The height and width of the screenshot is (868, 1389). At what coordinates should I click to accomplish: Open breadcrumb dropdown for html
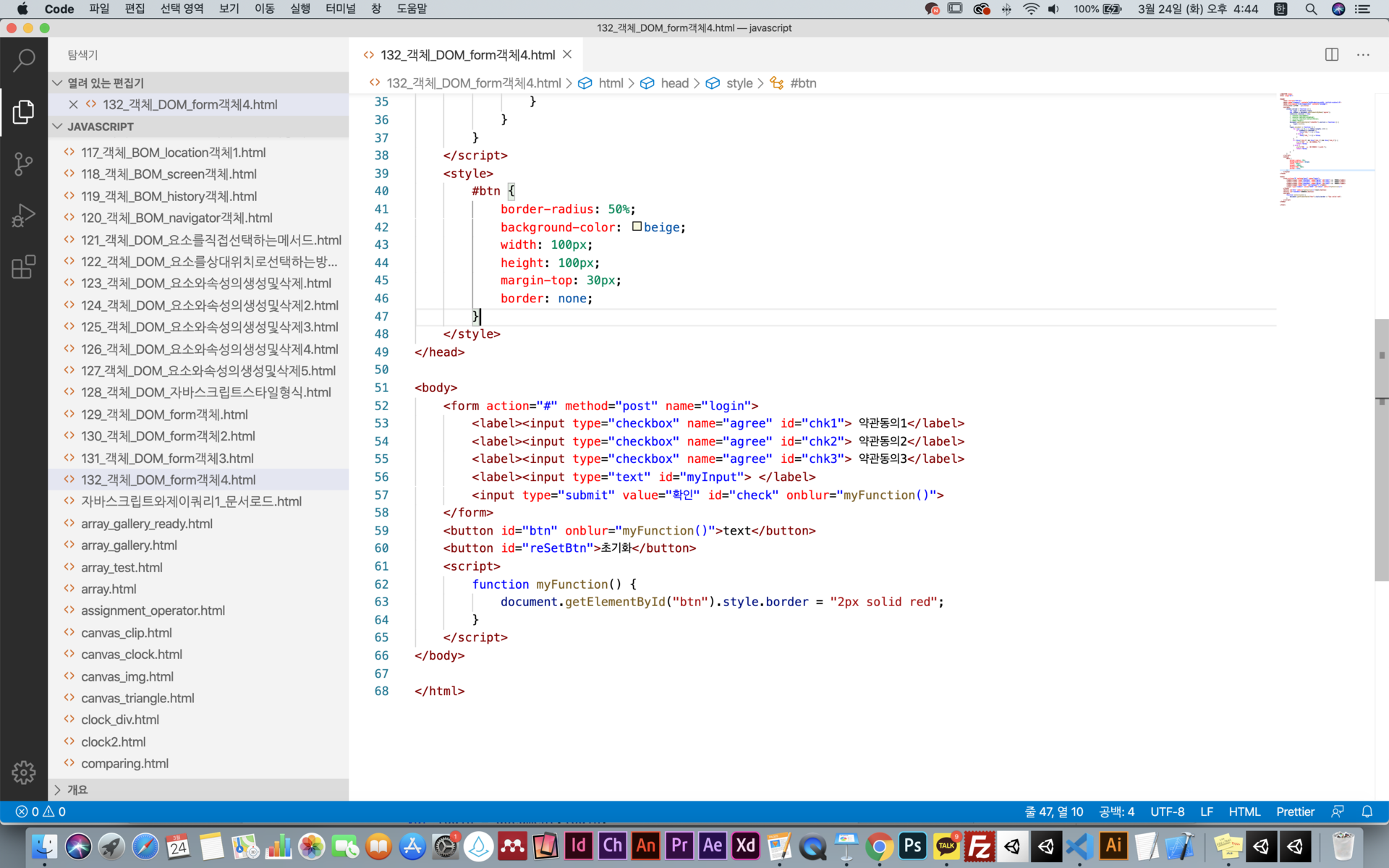(611, 83)
